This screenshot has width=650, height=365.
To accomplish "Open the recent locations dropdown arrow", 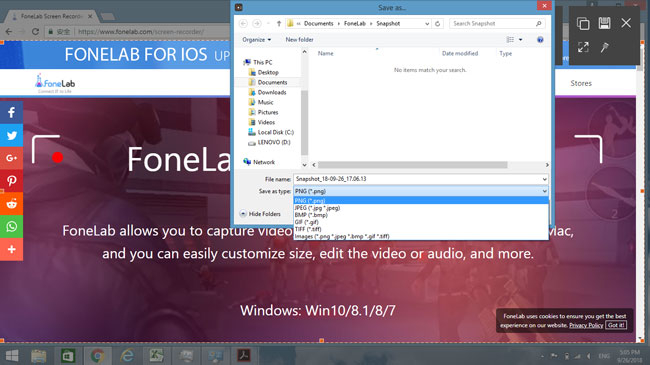I will point(268,24).
